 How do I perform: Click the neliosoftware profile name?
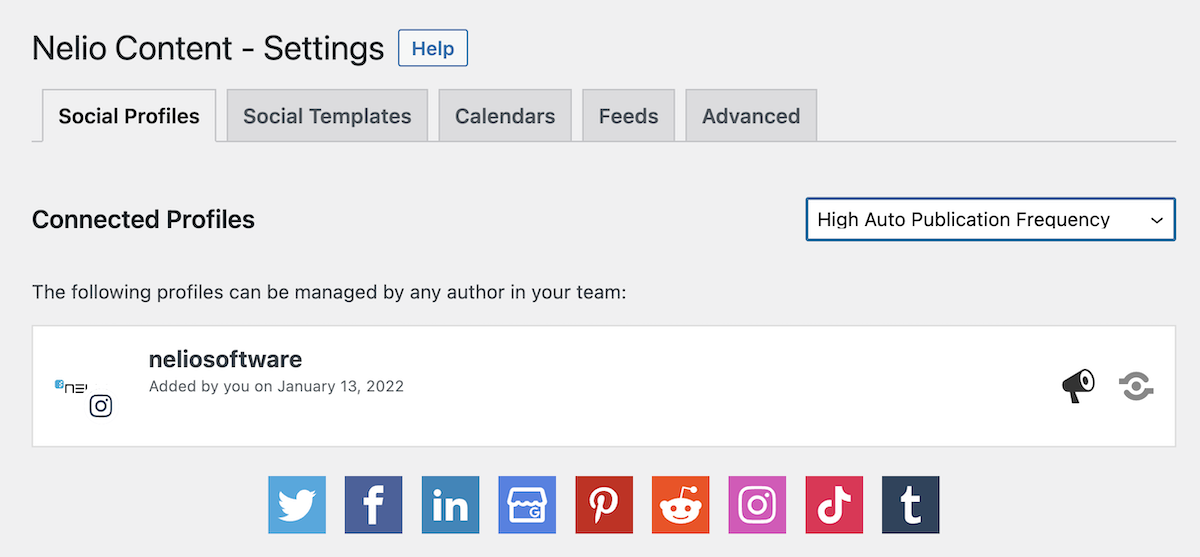click(225, 359)
